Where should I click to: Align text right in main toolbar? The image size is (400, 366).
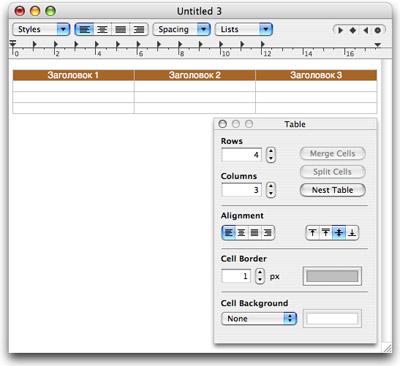click(138, 29)
